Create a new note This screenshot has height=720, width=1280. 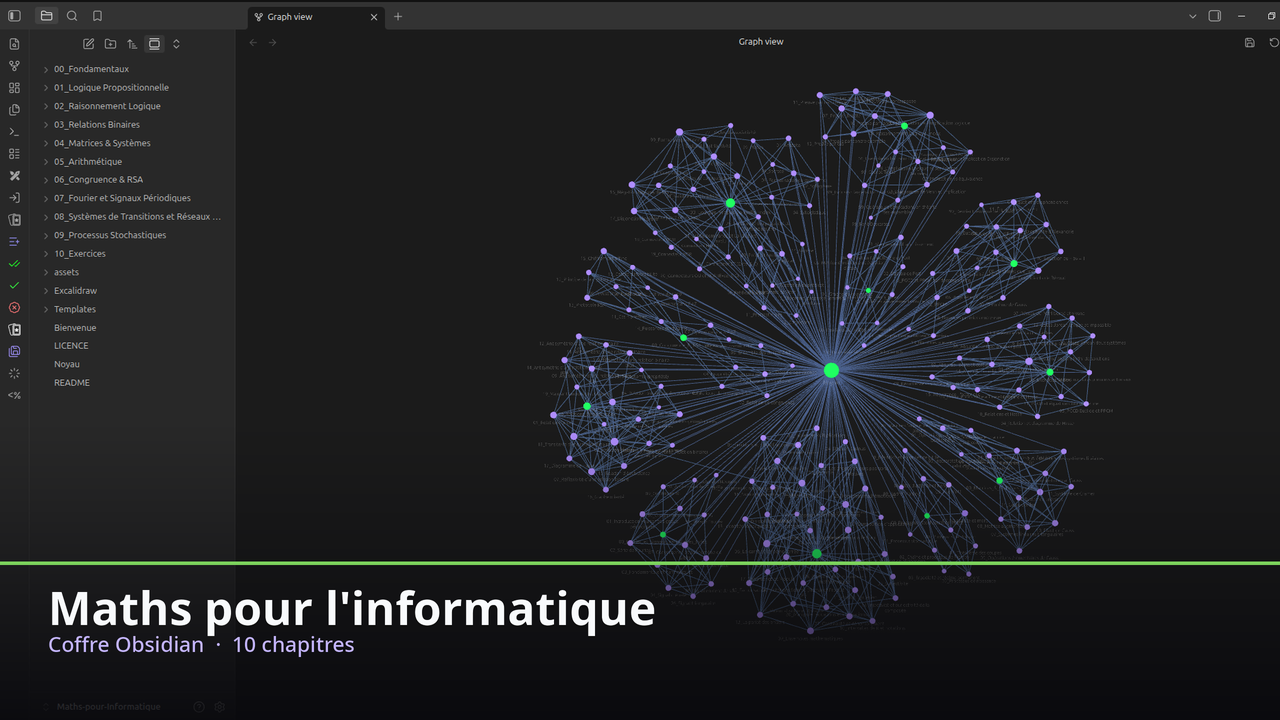[x=88, y=44]
